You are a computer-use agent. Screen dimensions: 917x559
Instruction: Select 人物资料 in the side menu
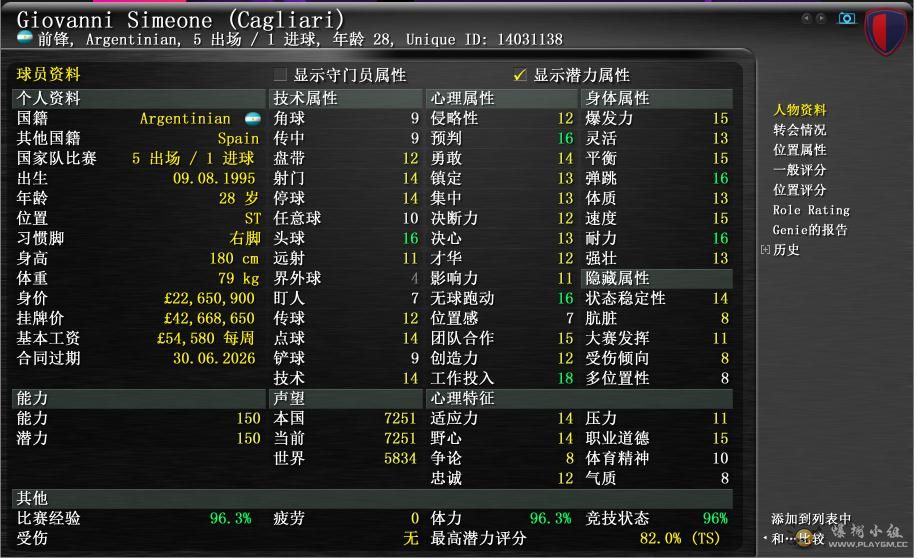click(x=799, y=110)
